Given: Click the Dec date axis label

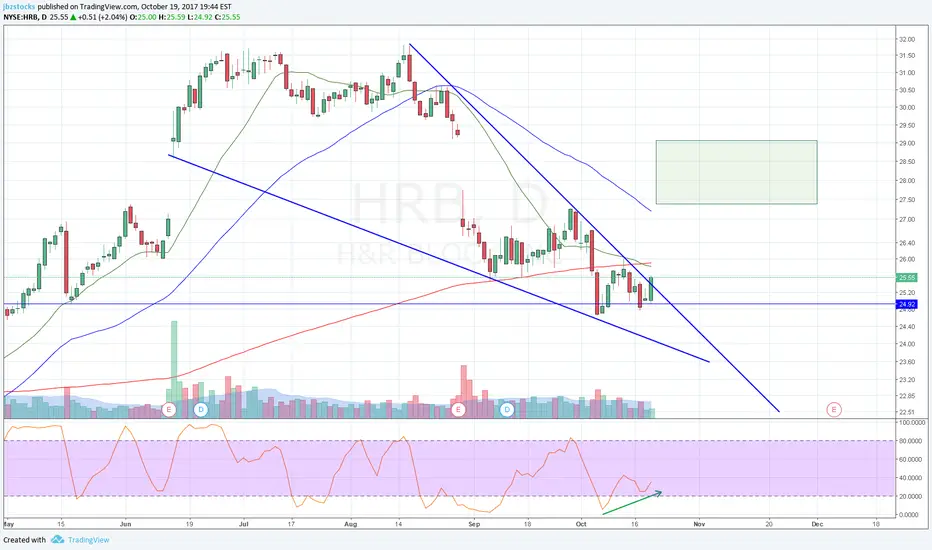Looking at the screenshot, I should click(x=817, y=524).
